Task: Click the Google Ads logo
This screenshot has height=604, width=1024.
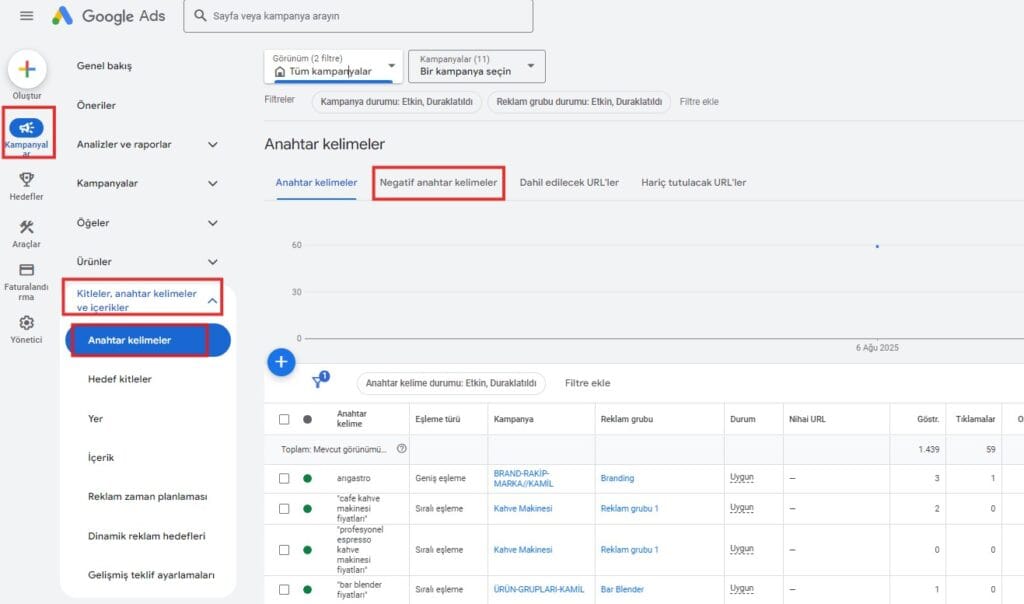Action: click(x=108, y=16)
